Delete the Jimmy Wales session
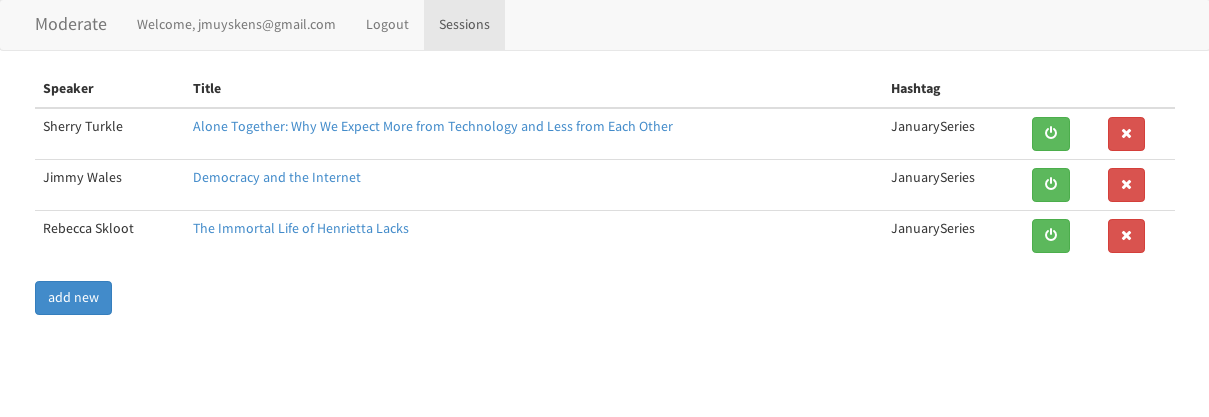Viewport: 1209px width, 417px height. (x=1126, y=185)
